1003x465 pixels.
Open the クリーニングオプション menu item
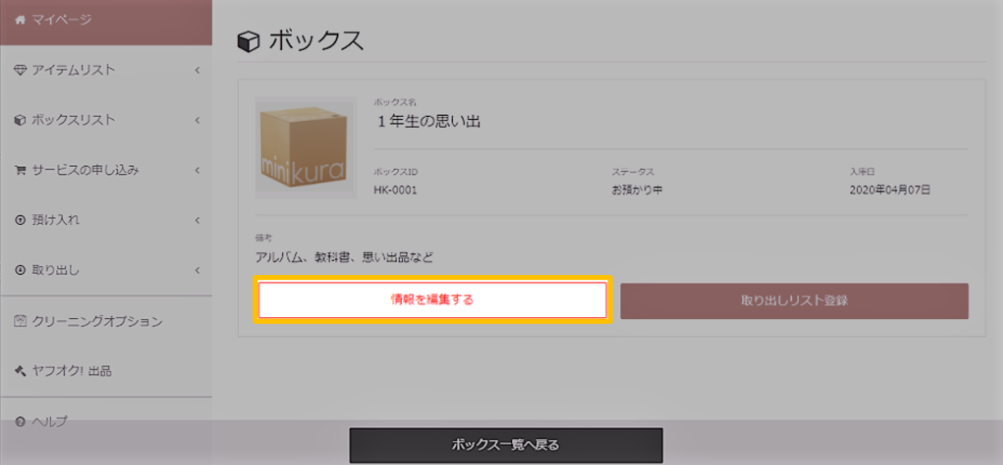(x=106, y=321)
